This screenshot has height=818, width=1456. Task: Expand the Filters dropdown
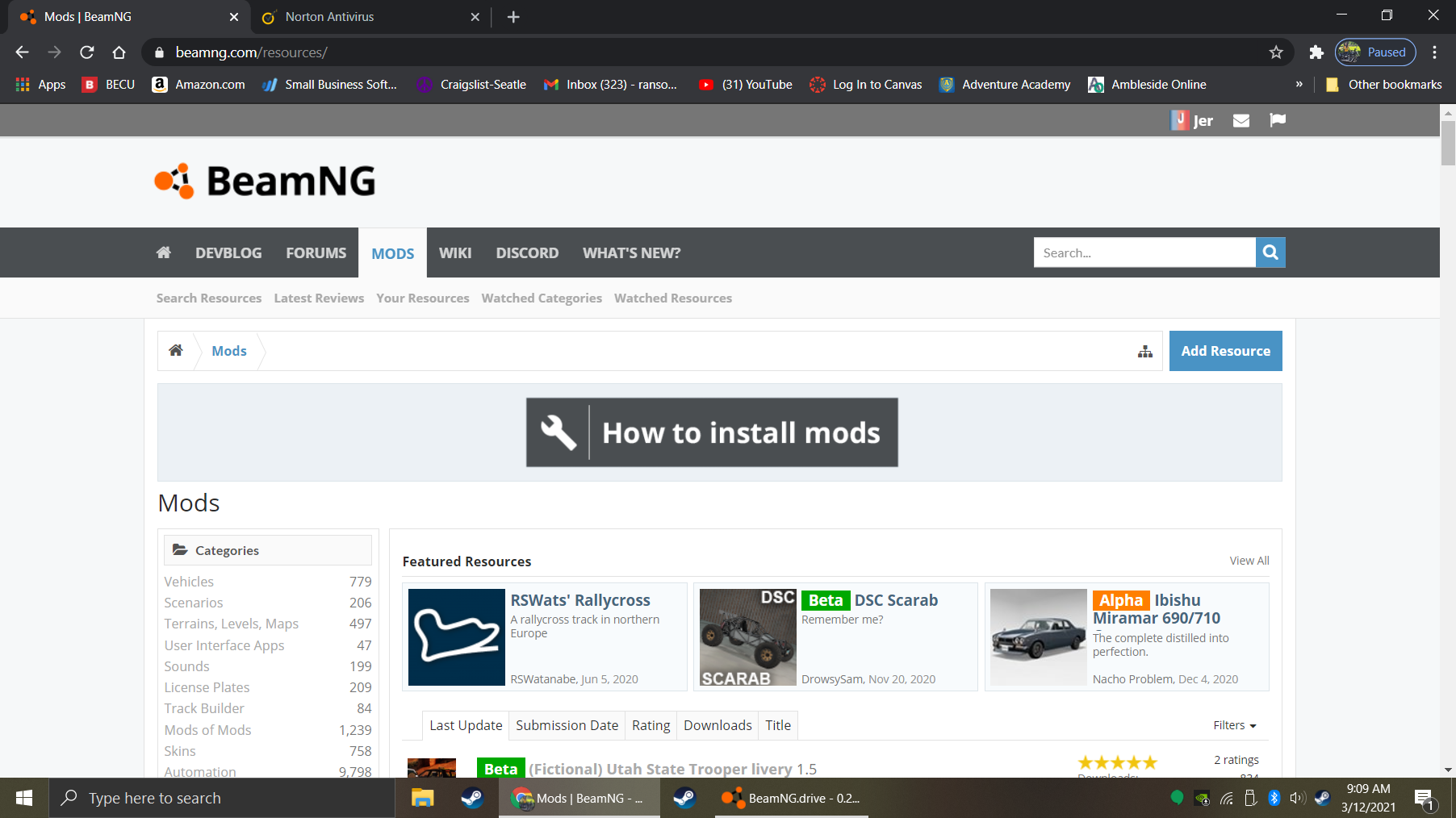(x=1235, y=725)
